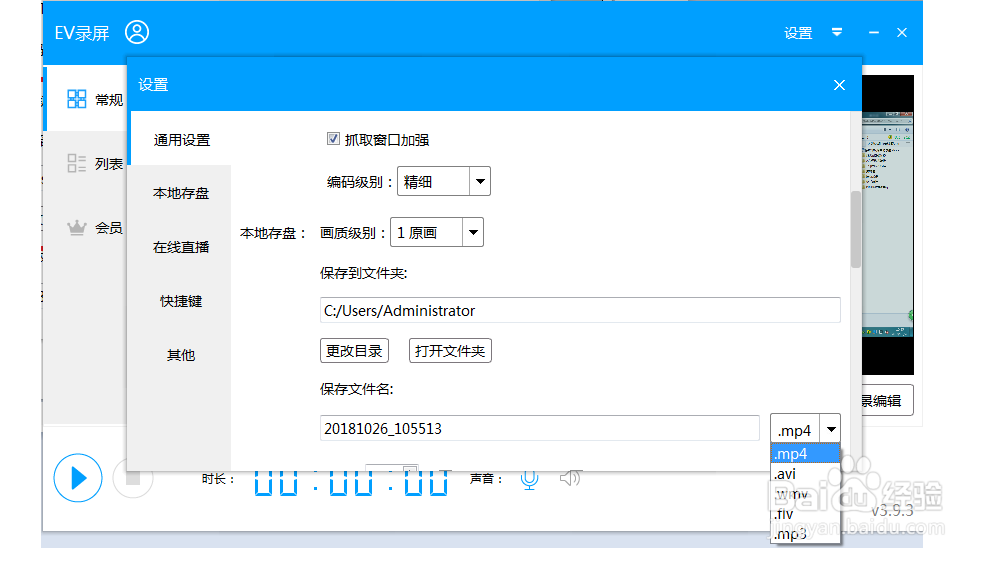Viewport: 1000px width, 562px height.
Task: Collapse the file format dropdown arrow
Action: tap(830, 429)
